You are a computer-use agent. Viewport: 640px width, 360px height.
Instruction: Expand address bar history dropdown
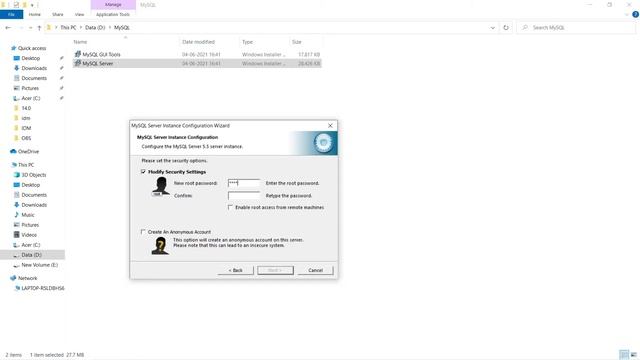click(493, 28)
